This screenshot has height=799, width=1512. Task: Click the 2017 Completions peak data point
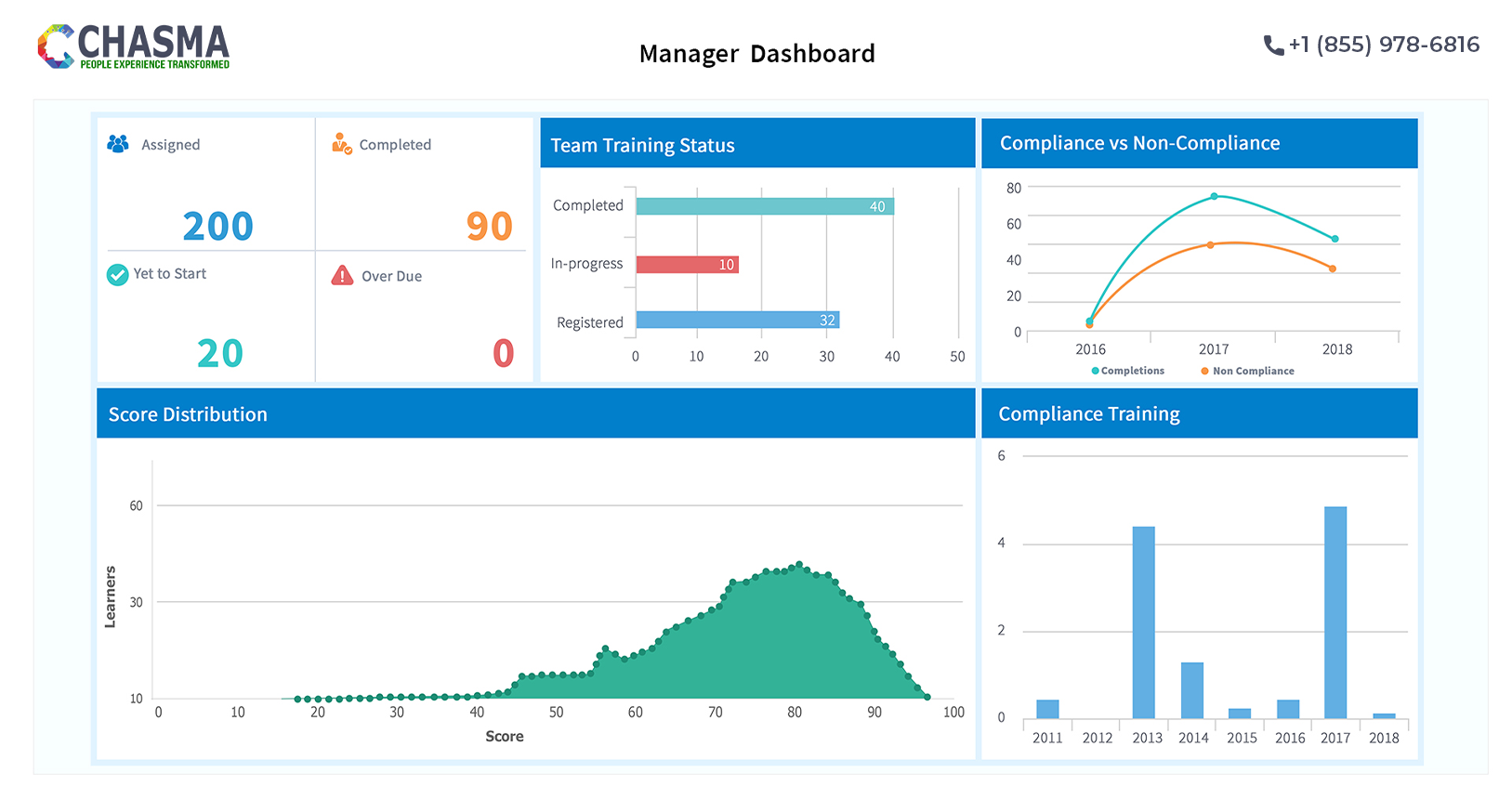coord(1214,197)
